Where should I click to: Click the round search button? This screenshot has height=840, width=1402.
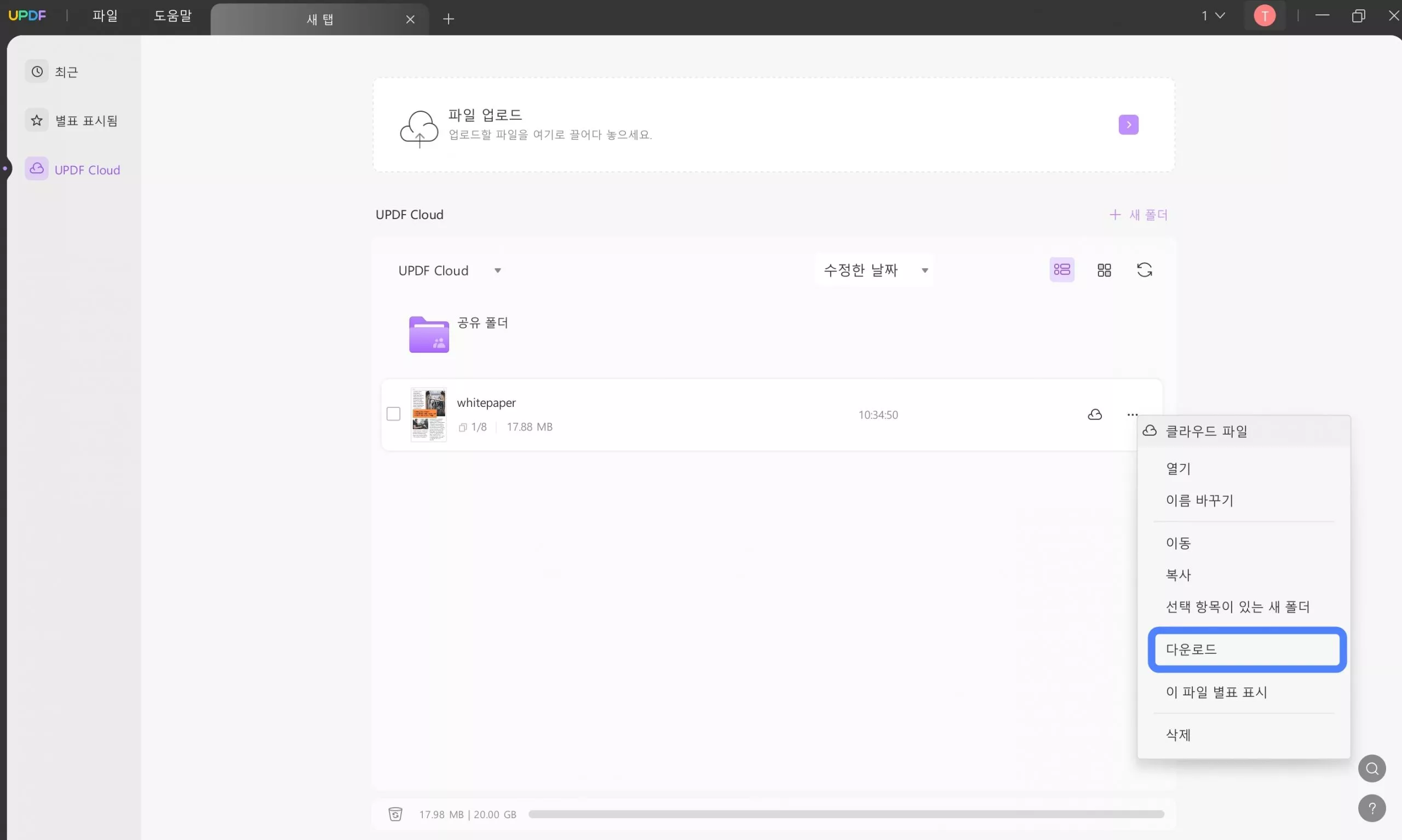[1371, 769]
